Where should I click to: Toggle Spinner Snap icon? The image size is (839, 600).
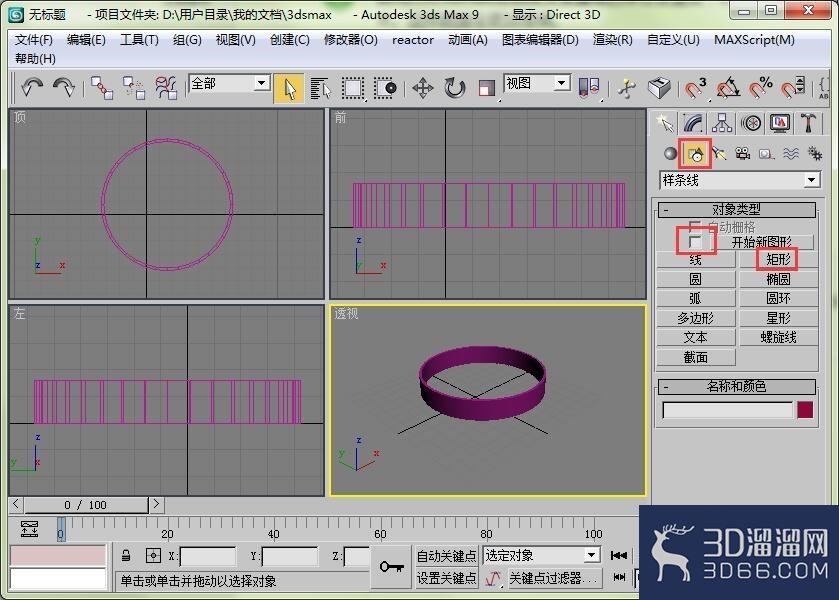792,88
